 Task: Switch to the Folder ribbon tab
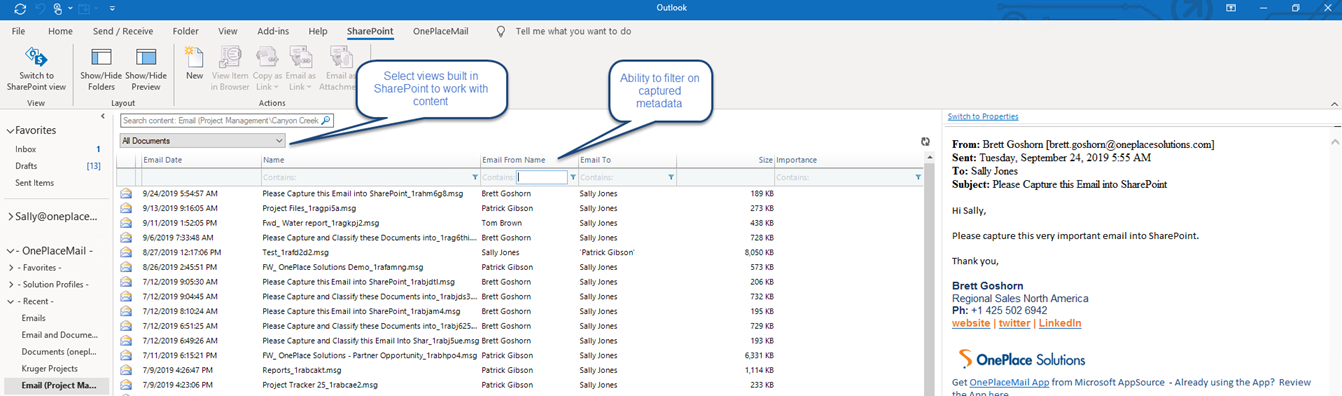tap(185, 31)
